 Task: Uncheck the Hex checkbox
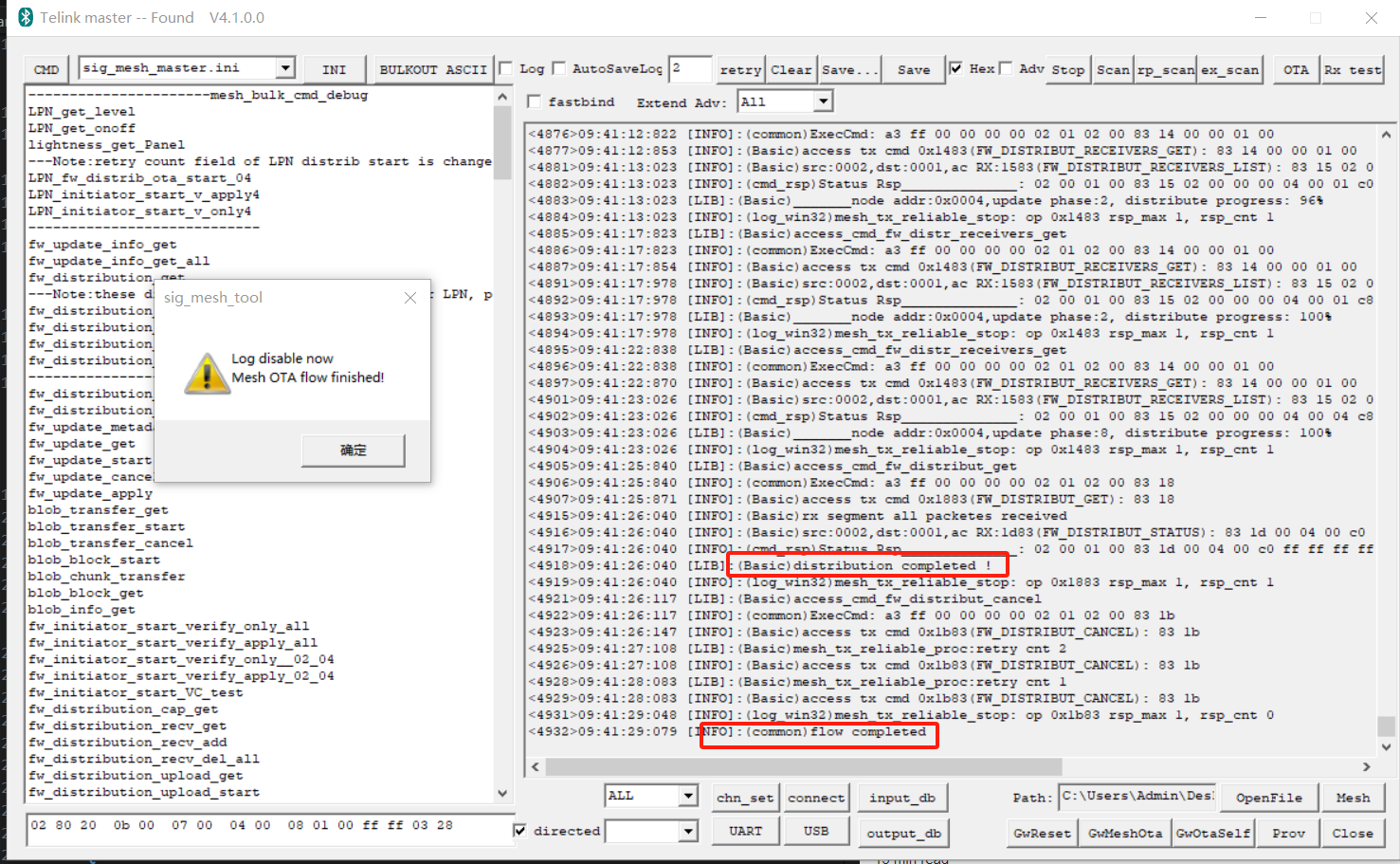tap(956, 68)
